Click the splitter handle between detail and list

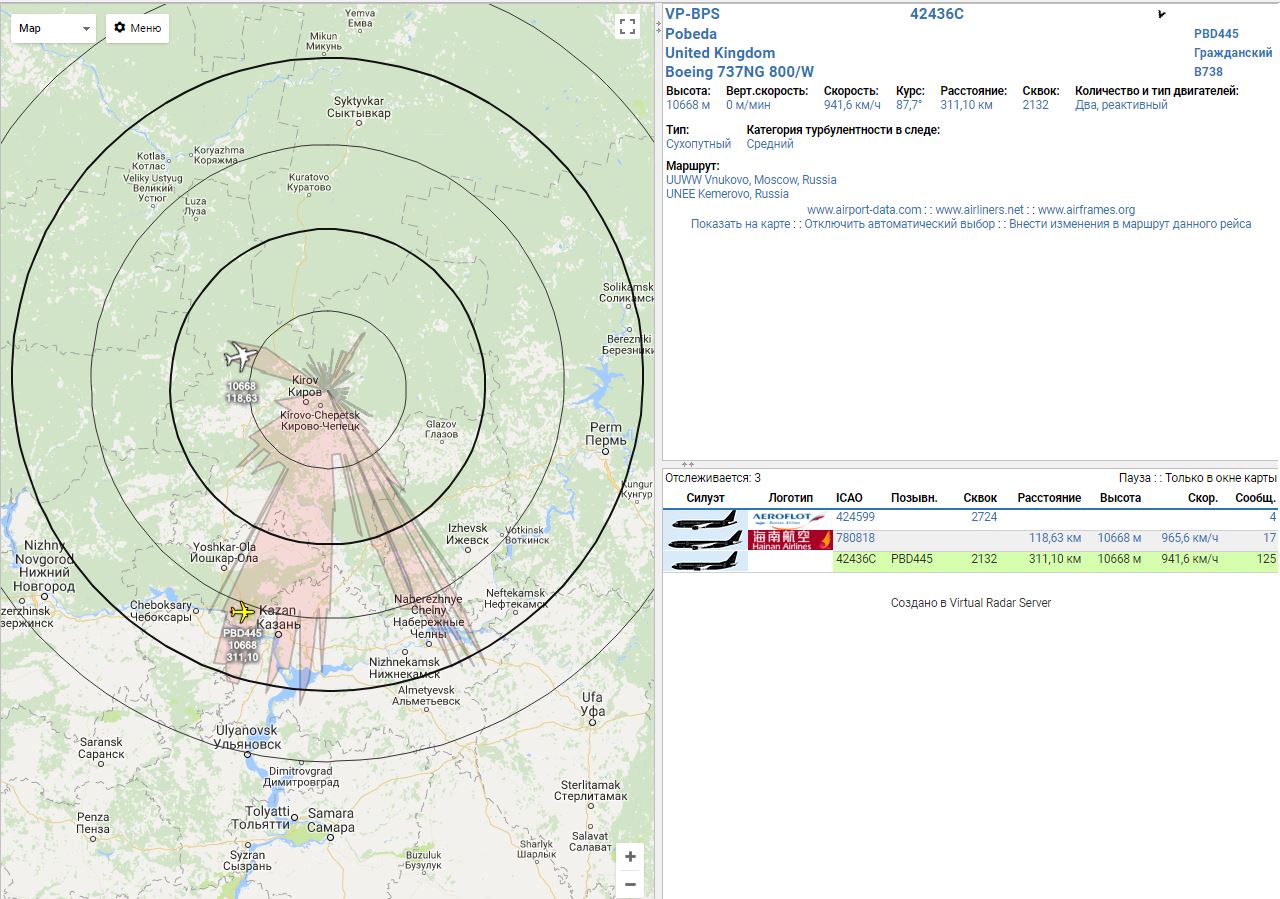coord(687,465)
